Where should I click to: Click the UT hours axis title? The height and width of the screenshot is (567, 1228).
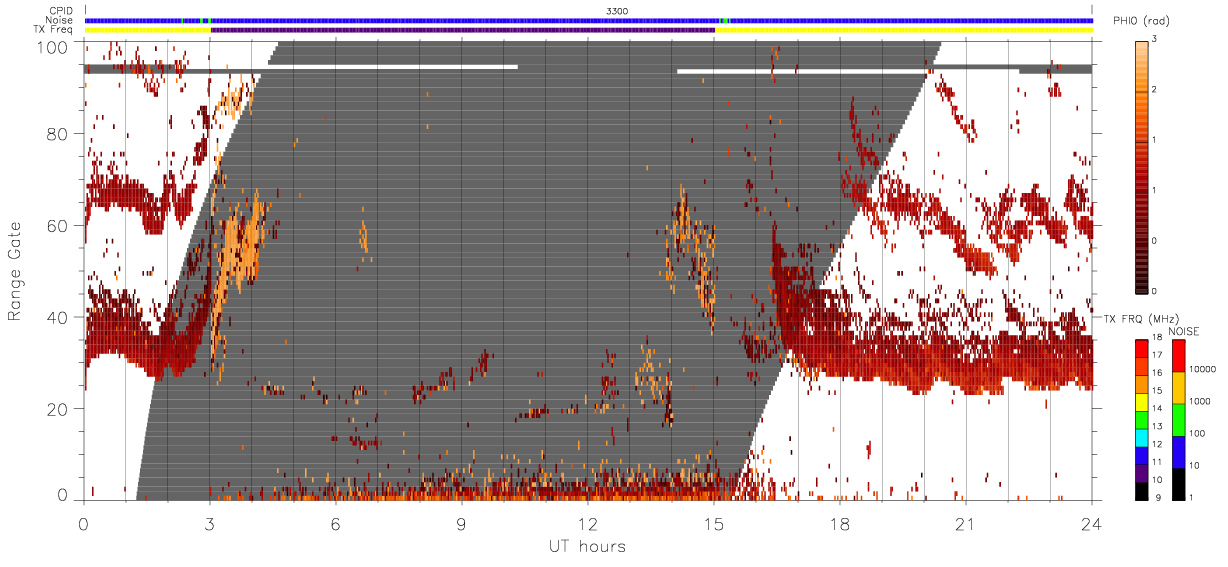click(587, 546)
